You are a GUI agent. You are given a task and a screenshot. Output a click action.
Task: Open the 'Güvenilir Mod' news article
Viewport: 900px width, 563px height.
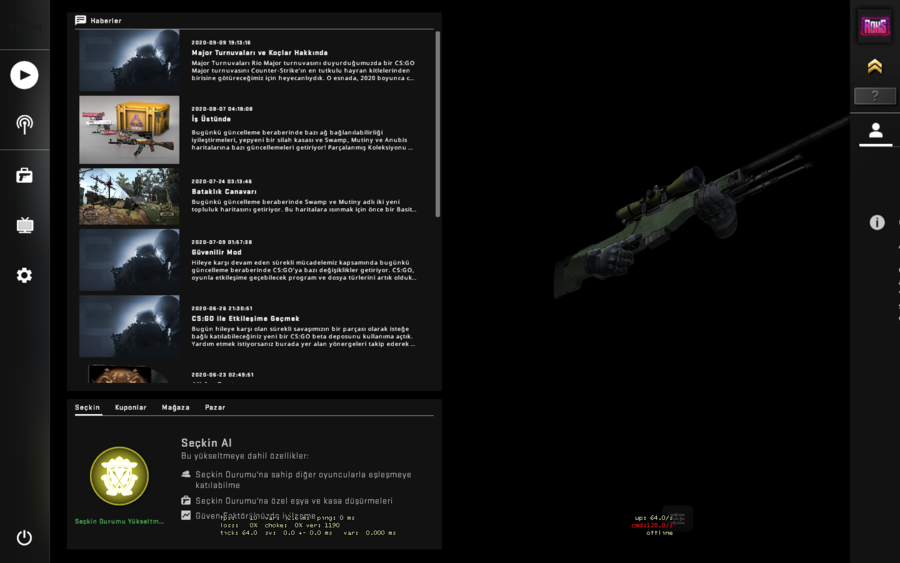[216, 253]
